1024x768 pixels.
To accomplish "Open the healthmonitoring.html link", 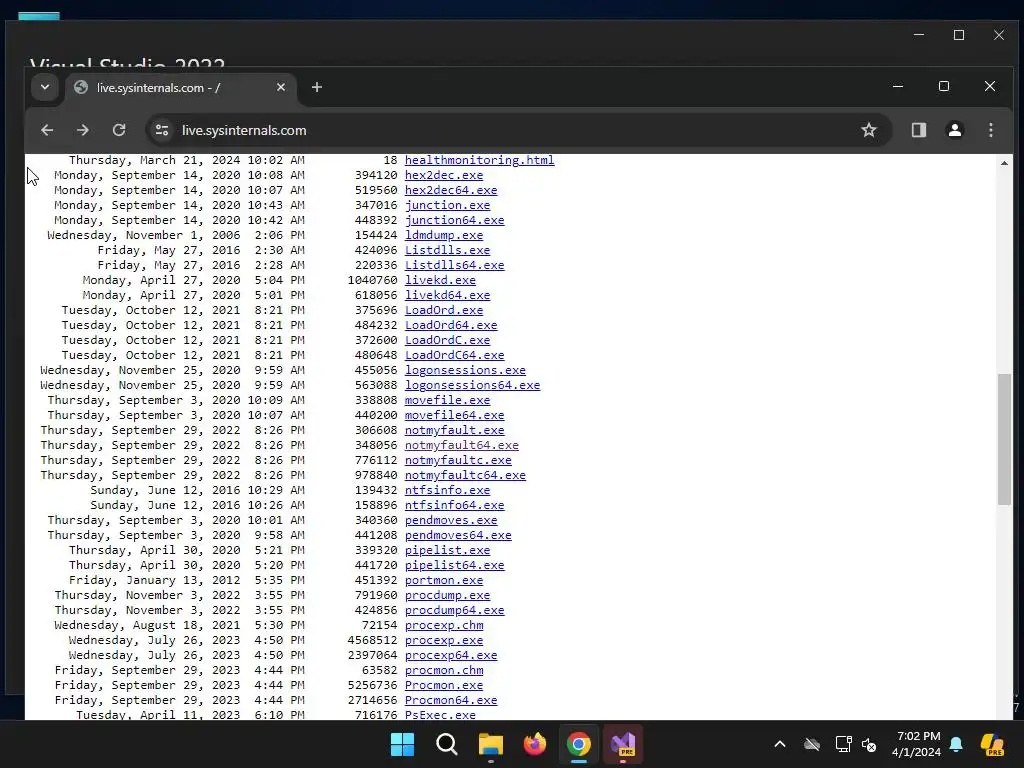I will [479, 160].
